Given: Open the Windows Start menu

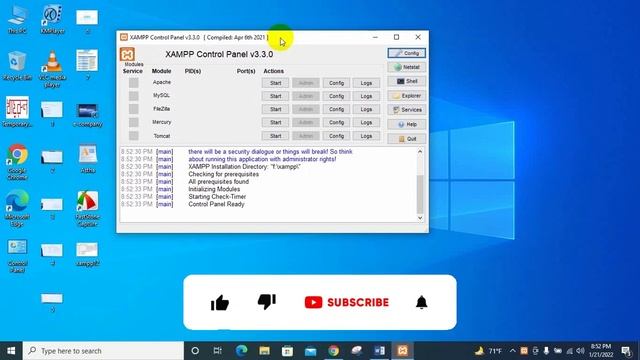Looking at the screenshot, I should (11, 351).
